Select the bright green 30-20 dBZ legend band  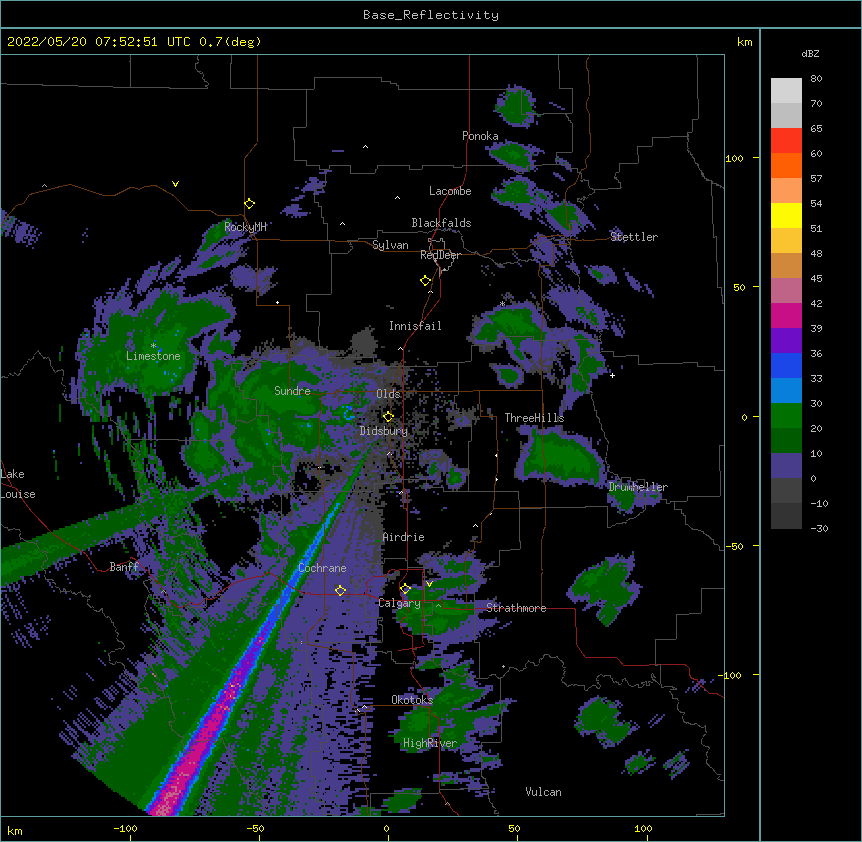point(786,416)
